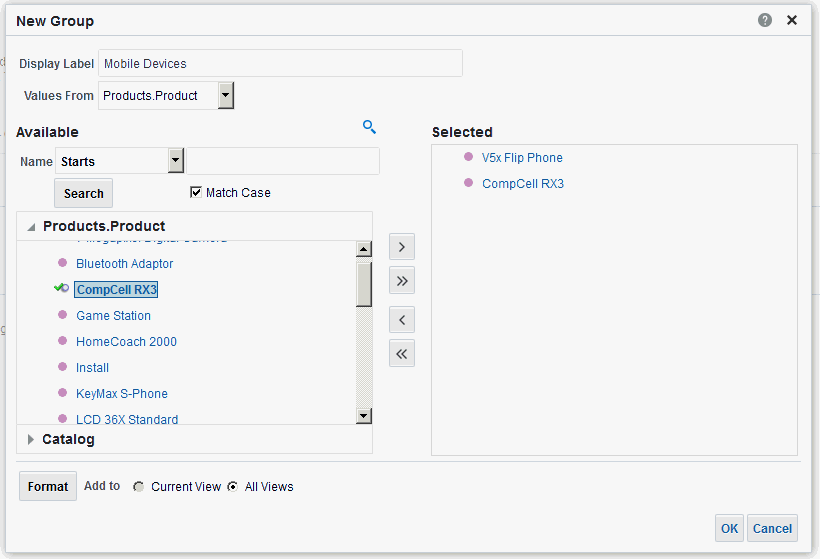This screenshot has width=820, height=559.
Task: Open the Values From dropdown
Action: [225, 96]
